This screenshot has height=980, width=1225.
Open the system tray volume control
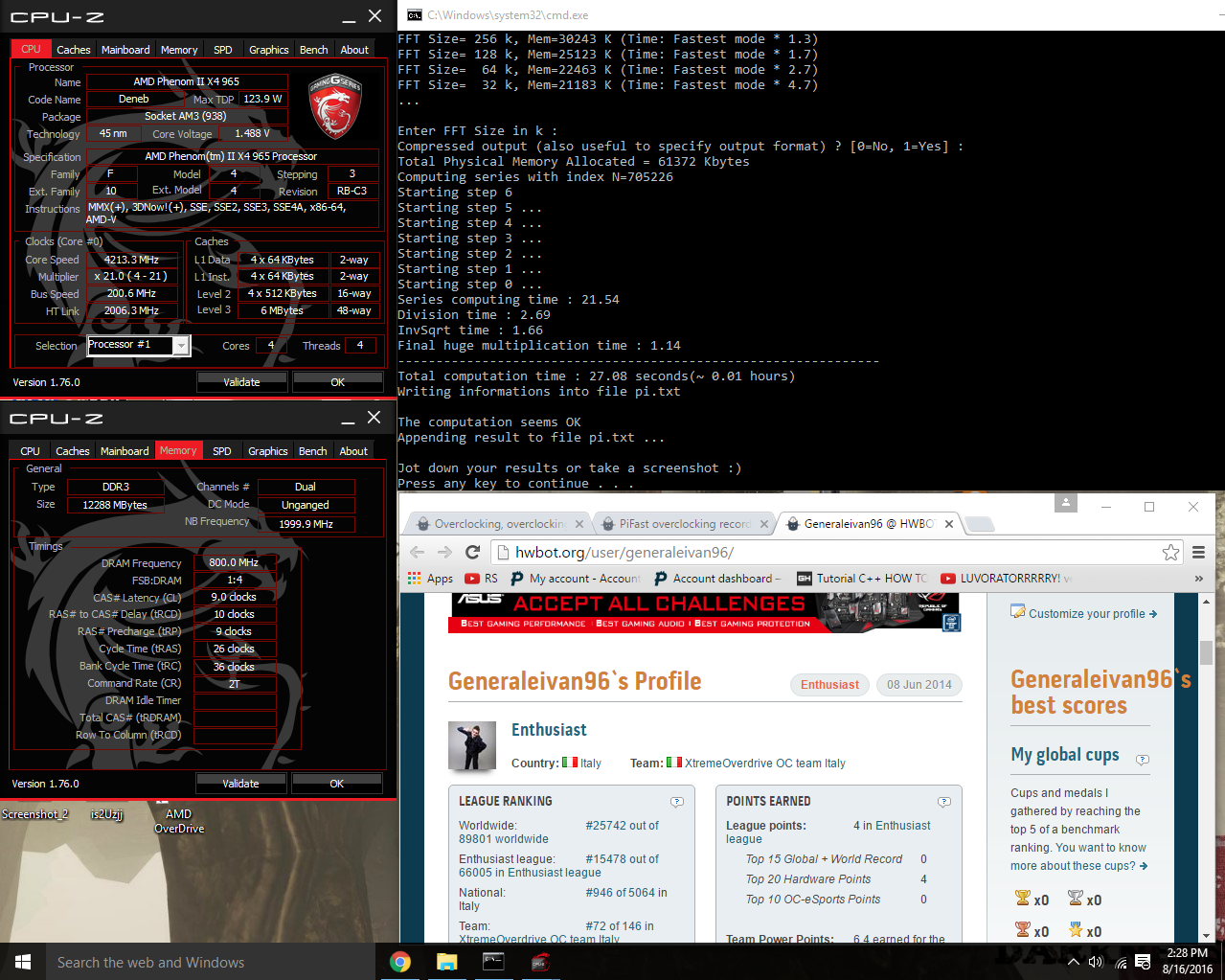(1096, 962)
